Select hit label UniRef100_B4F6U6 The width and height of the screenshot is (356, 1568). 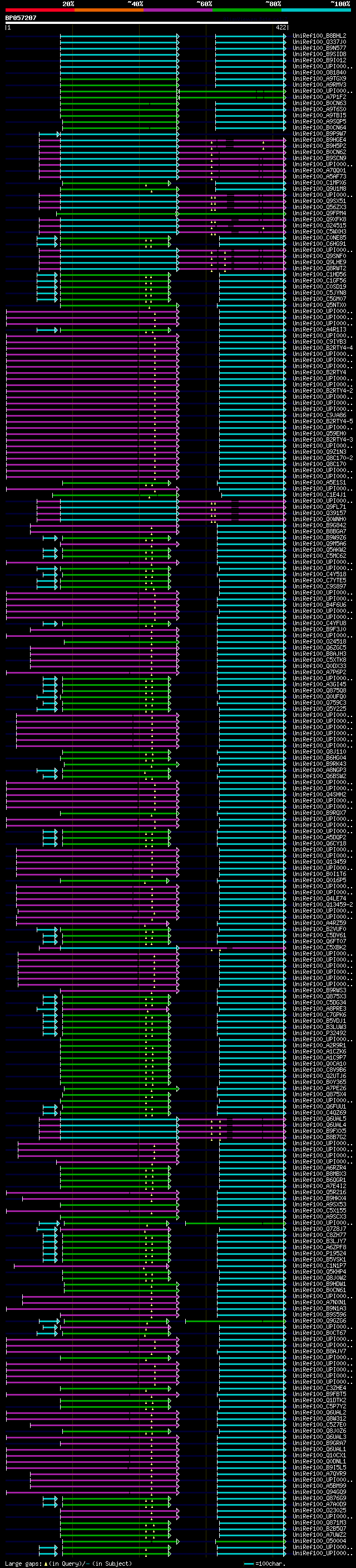(319, 605)
